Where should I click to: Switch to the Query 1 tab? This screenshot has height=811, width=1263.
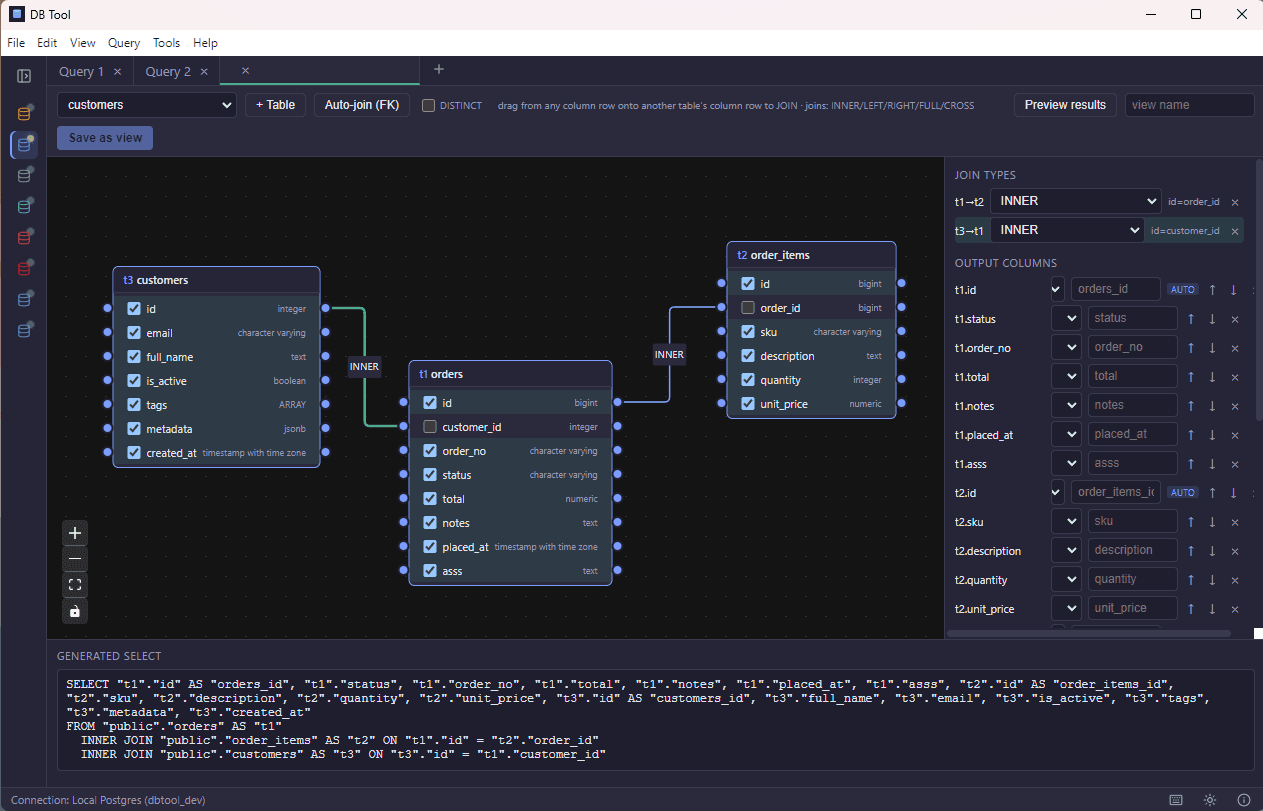81,72
